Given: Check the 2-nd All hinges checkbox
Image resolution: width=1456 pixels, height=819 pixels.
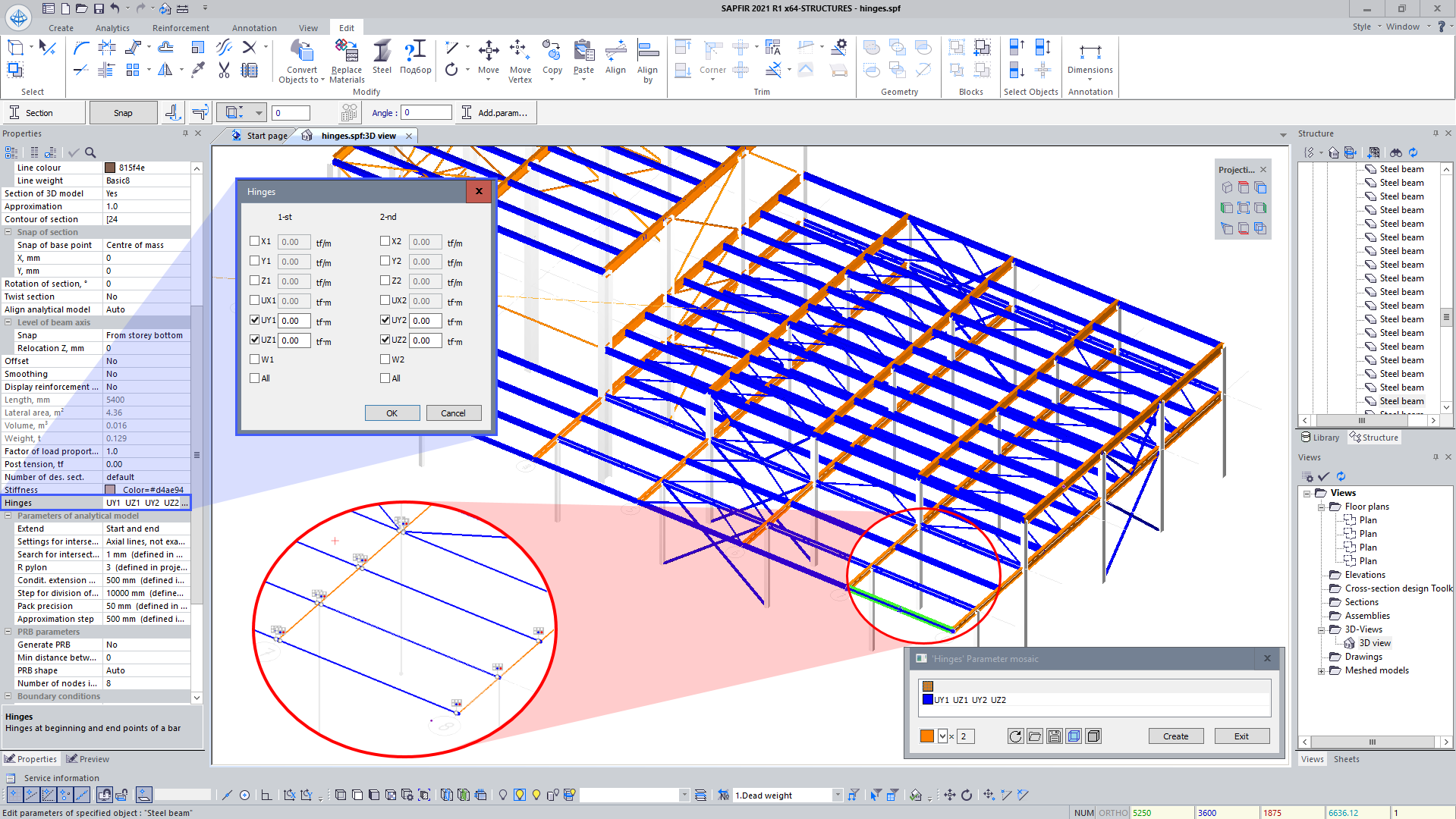Looking at the screenshot, I should 385,378.
